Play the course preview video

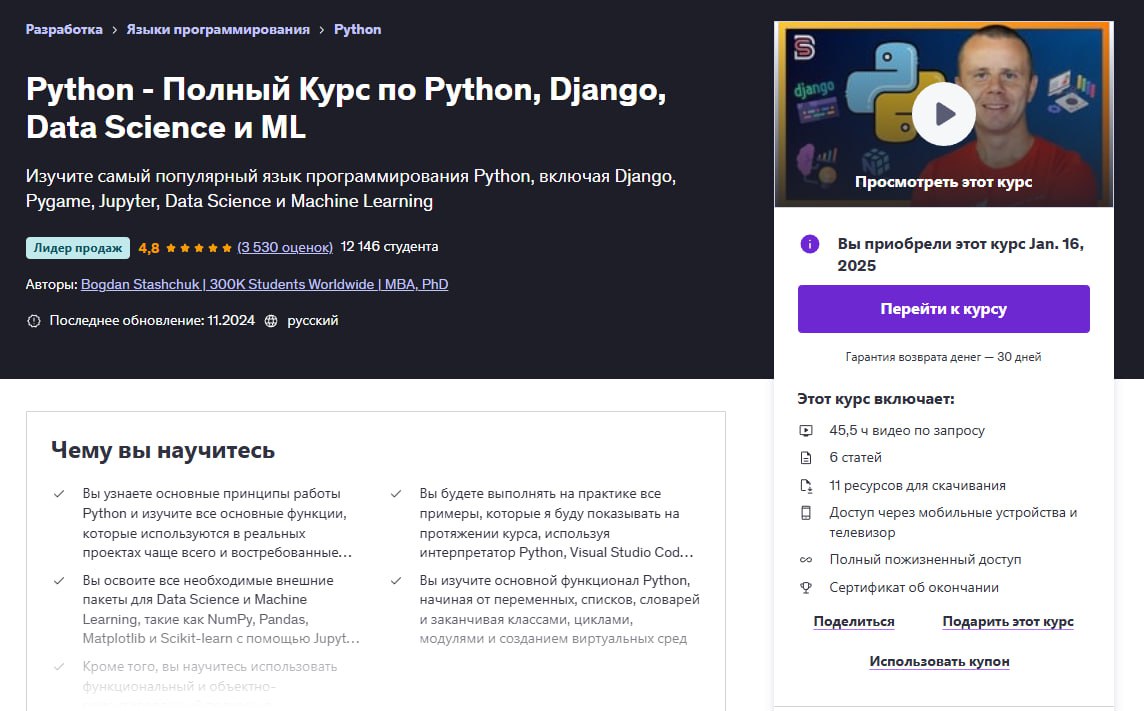point(943,114)
